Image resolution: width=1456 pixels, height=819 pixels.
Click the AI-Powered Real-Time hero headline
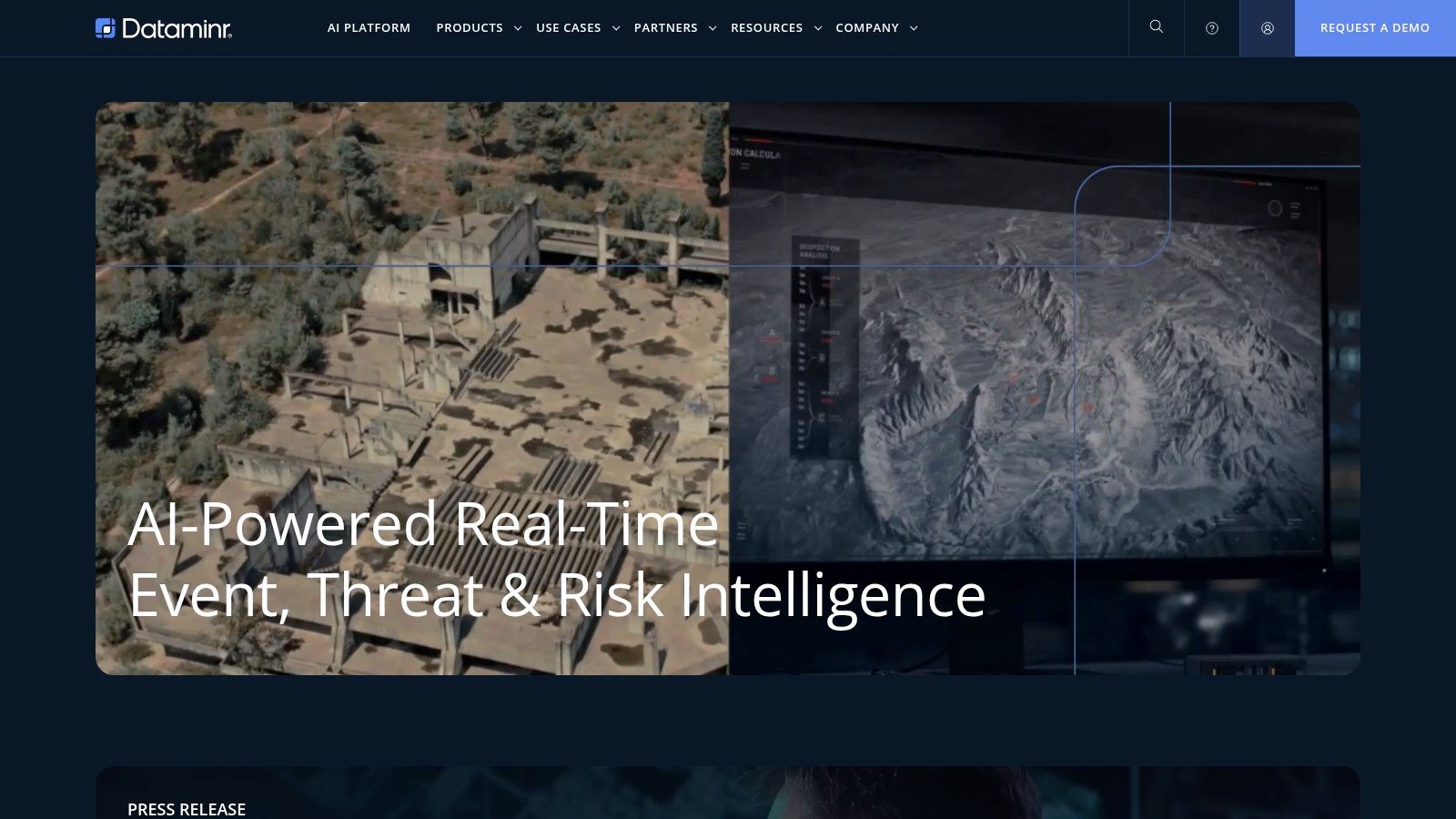pyautogui.click(x=557, y=560)
